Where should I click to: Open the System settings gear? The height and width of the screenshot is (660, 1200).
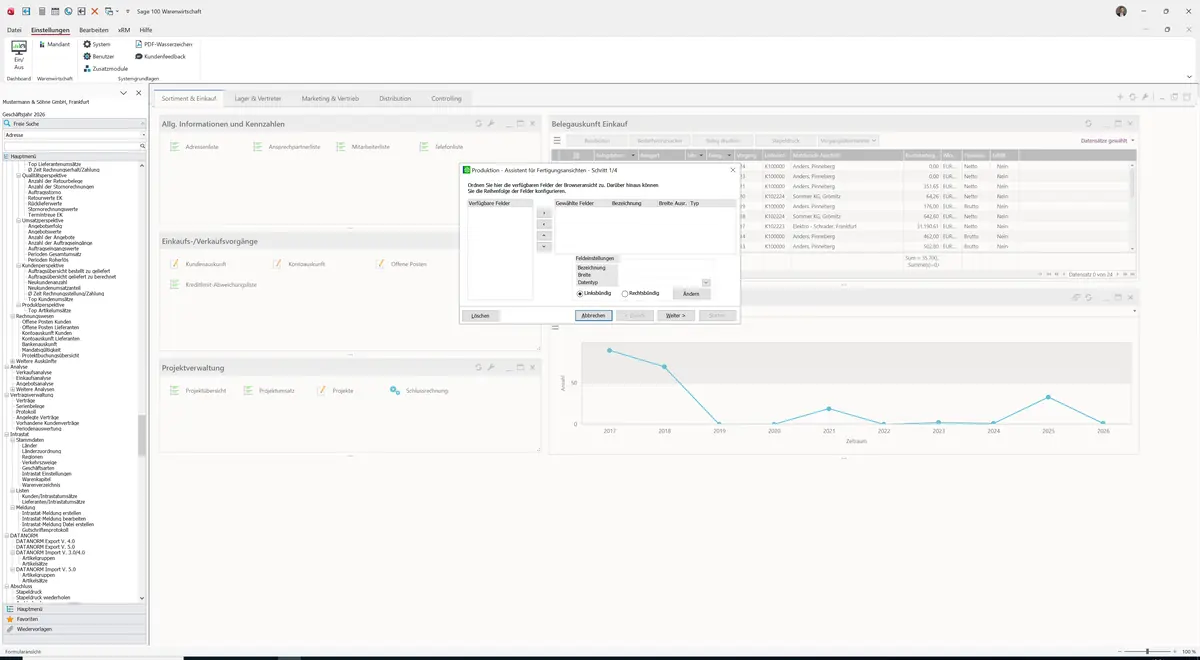(87, 44)
